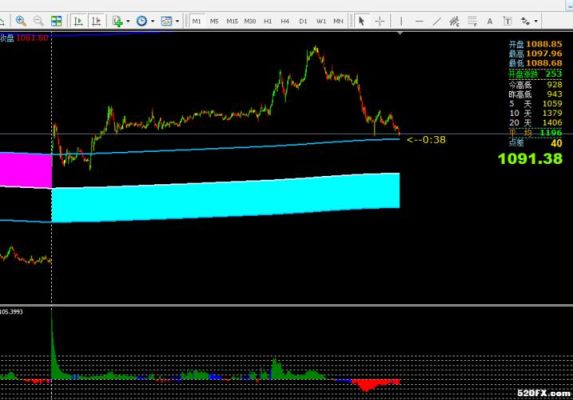The height and width of the screenshot is (400, 573).
Task: Switch chart to W1 timeframe
Action: [x=321, y=21]
